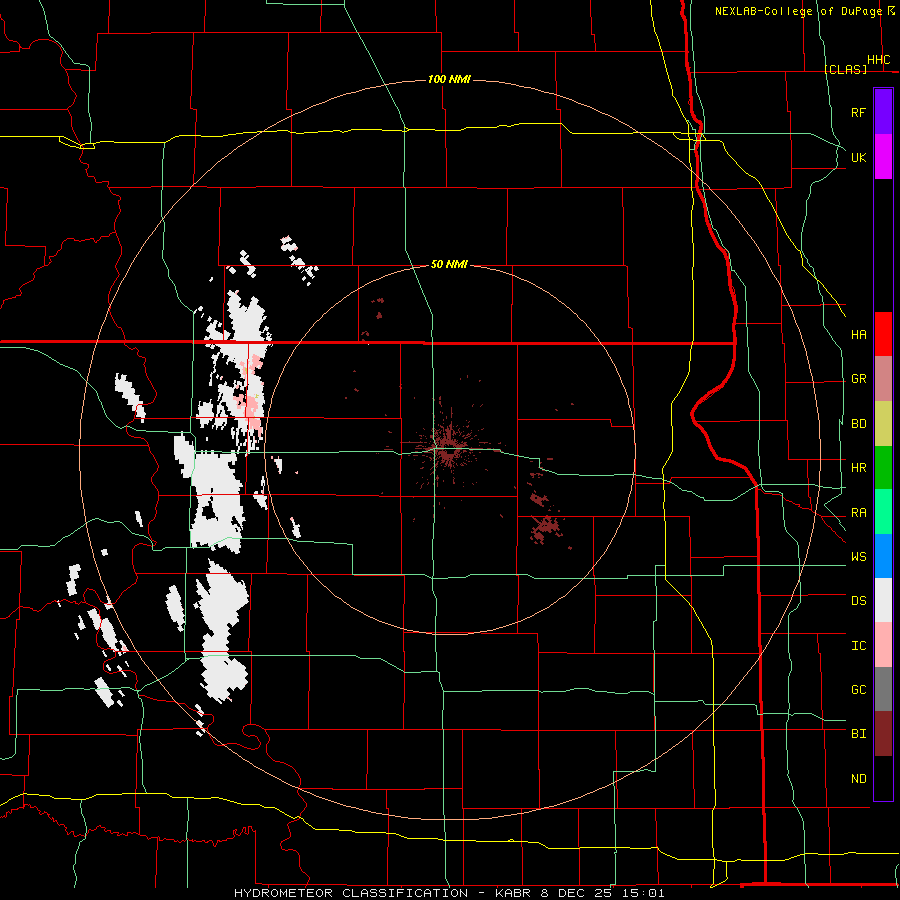
Task: Click the blue WS legend color swatch
Action: (883, 556)
